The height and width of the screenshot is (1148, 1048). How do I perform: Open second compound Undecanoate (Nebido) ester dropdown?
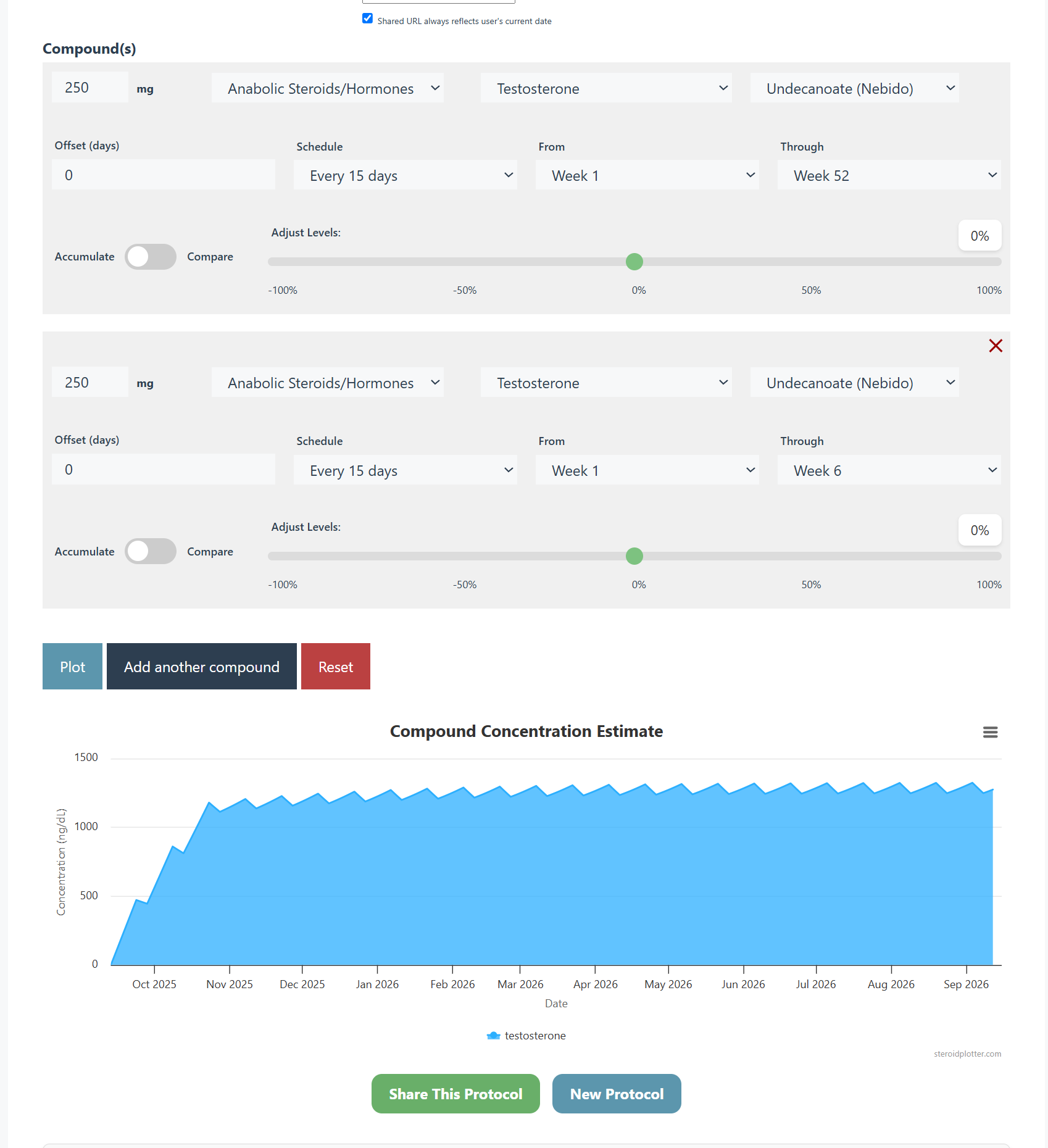854,383
